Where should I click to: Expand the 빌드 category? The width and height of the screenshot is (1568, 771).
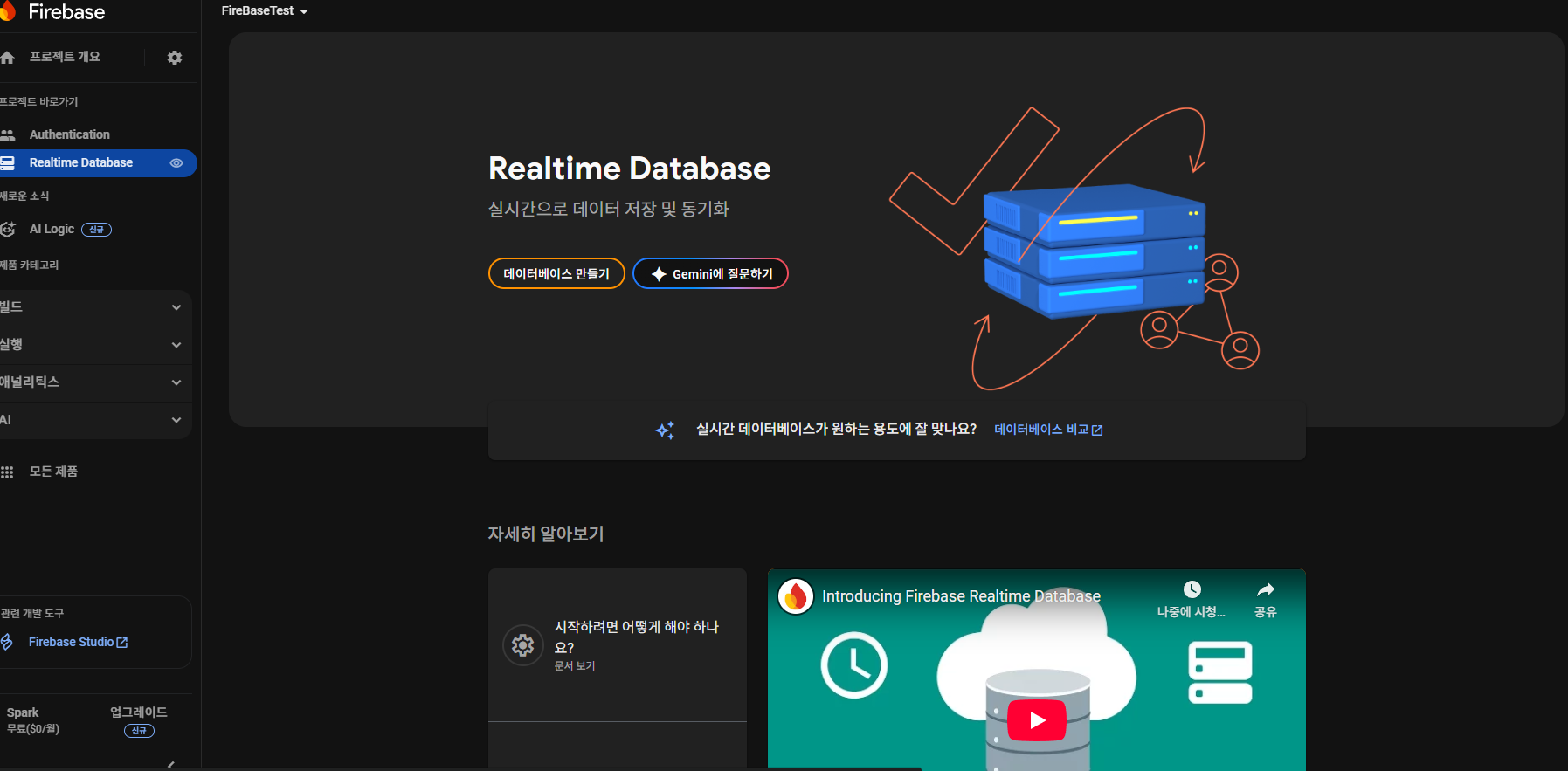coord(94,307)
